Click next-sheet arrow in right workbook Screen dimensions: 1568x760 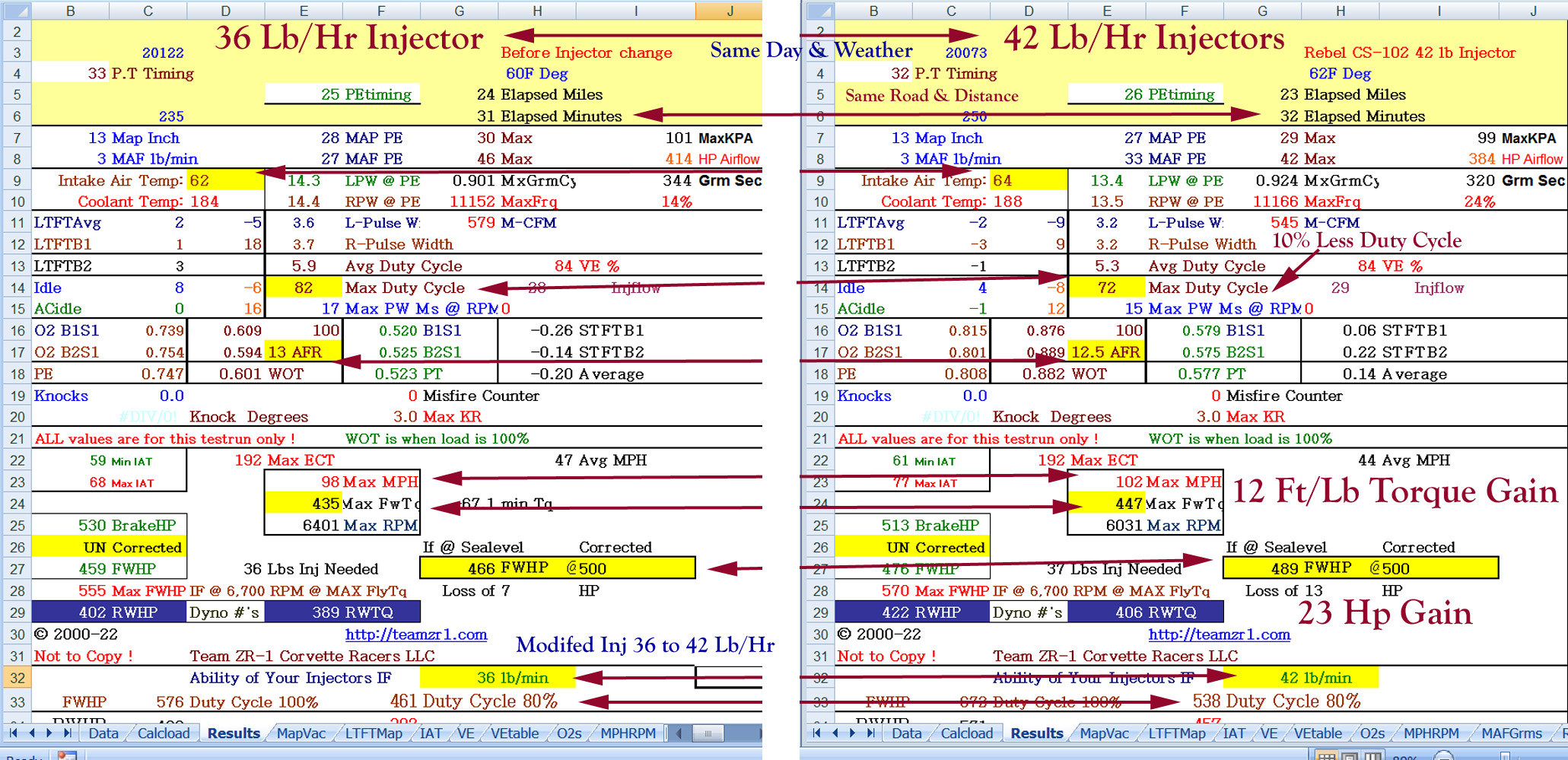[853, 733]
